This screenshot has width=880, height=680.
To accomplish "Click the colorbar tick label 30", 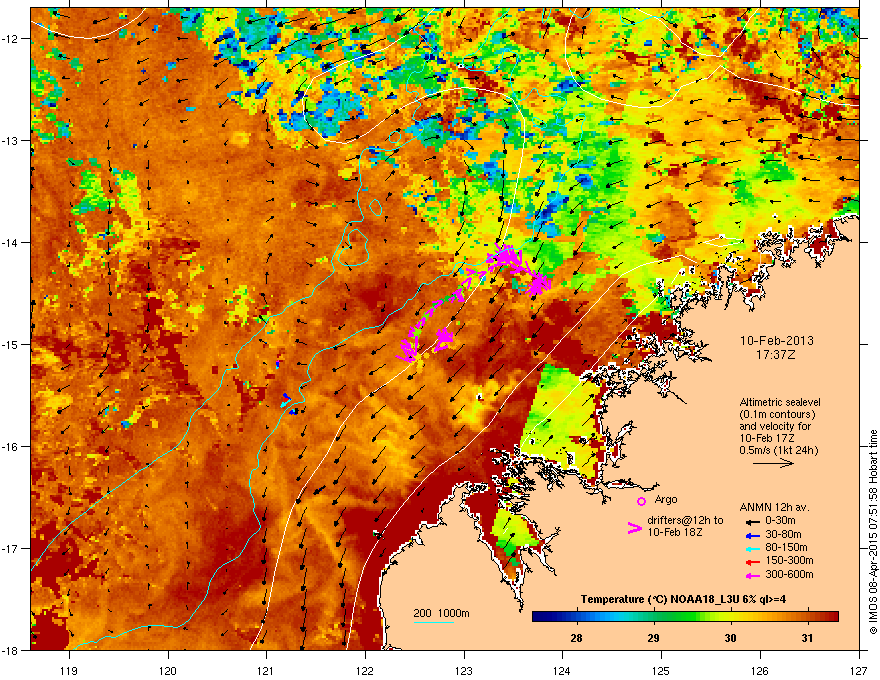I will (x=730, y=638).
